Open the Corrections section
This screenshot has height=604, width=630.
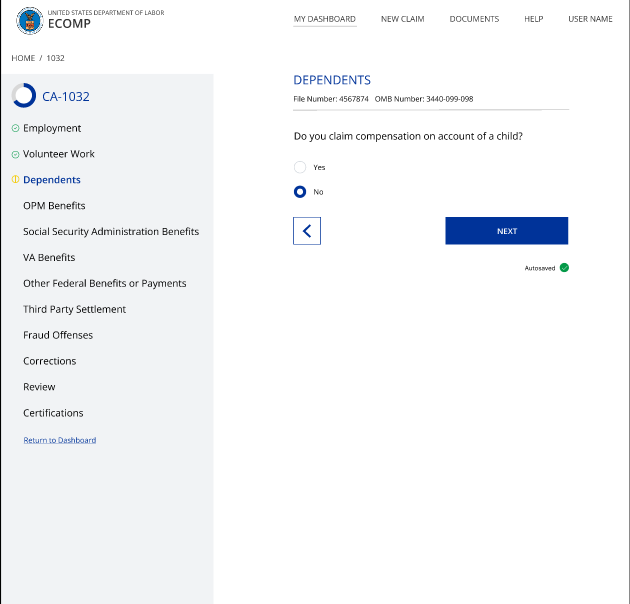click(x=49, y=361)
